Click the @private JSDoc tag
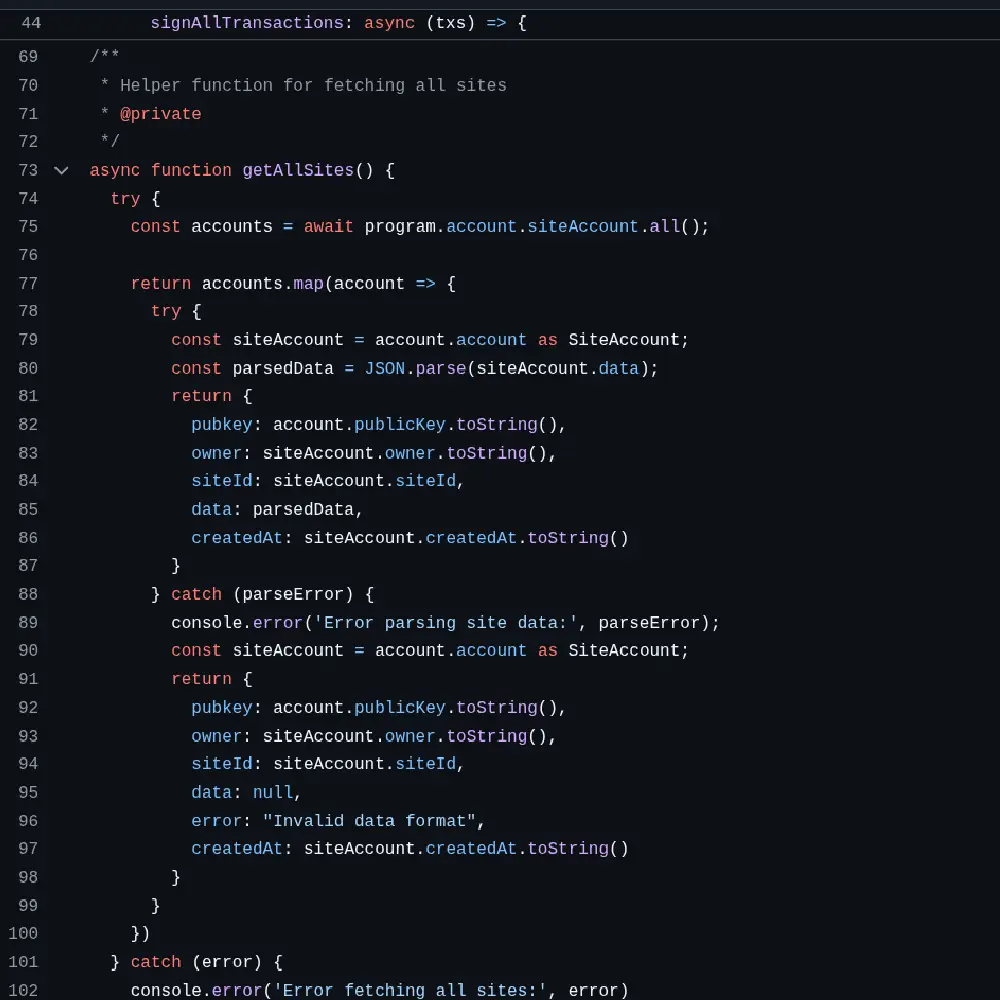The image size is (1000, 1000). coord(161,113)
